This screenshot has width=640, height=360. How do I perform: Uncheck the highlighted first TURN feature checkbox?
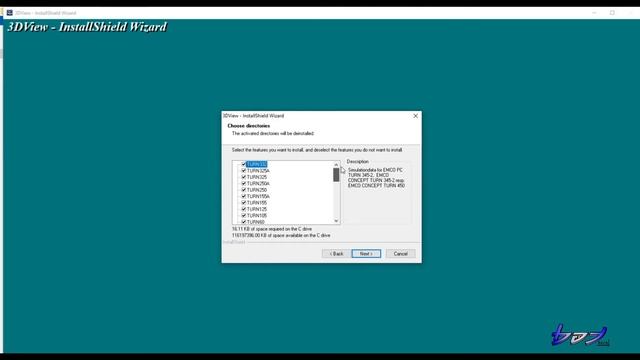[x=244, y=164]
